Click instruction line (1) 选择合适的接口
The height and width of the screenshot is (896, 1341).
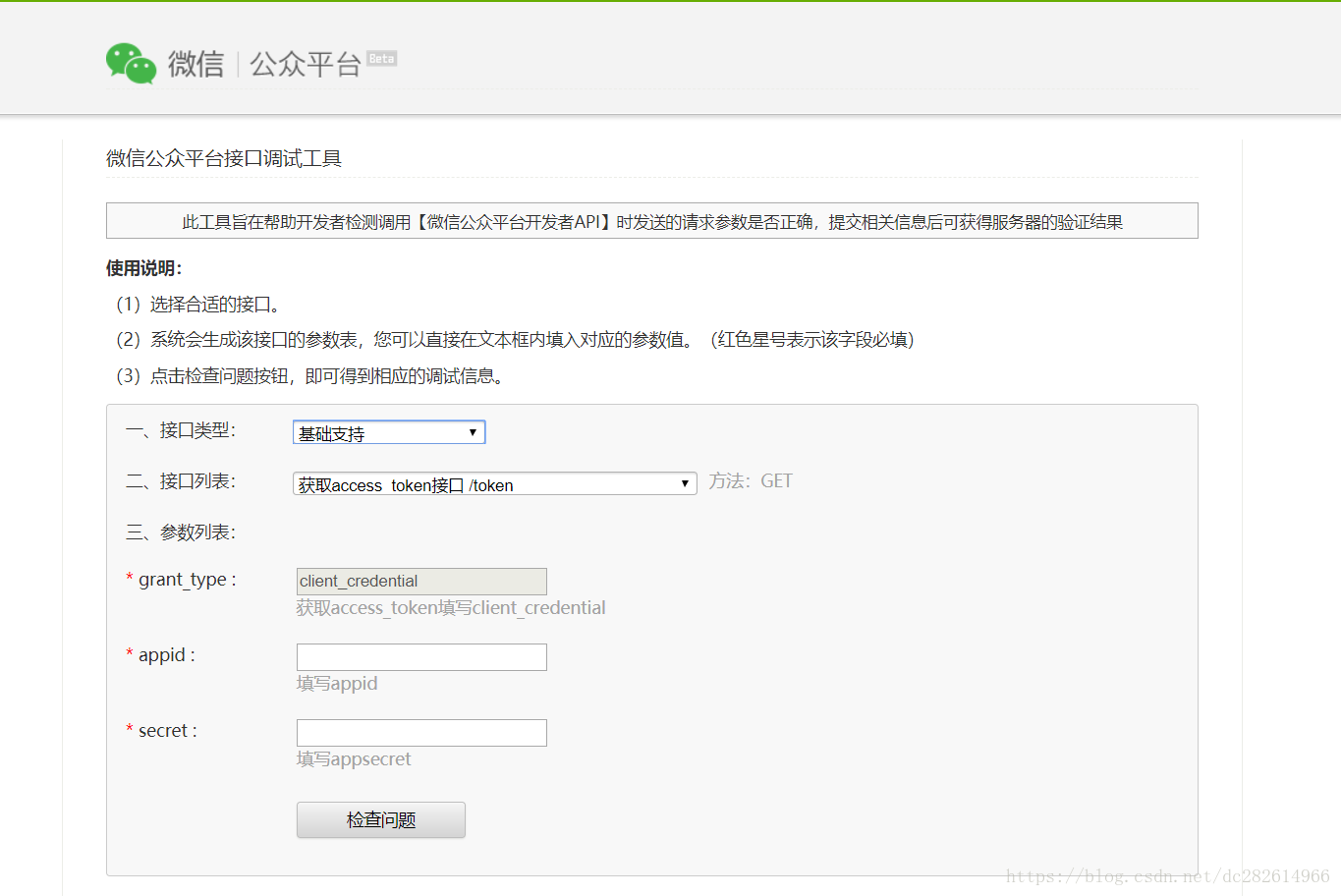pos(199,305)
